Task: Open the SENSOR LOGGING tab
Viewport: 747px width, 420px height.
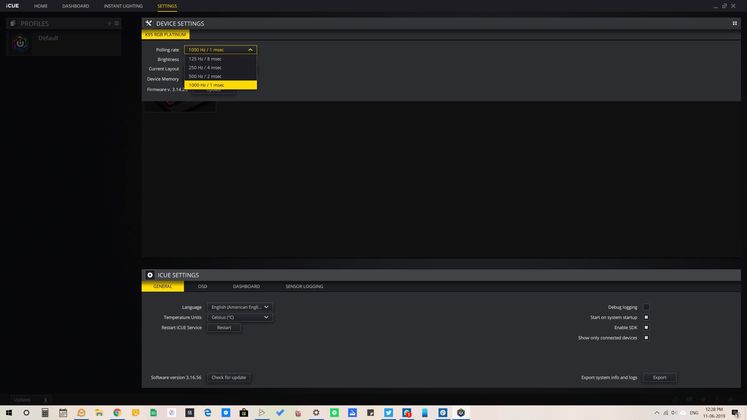Action: pos(304,286)
